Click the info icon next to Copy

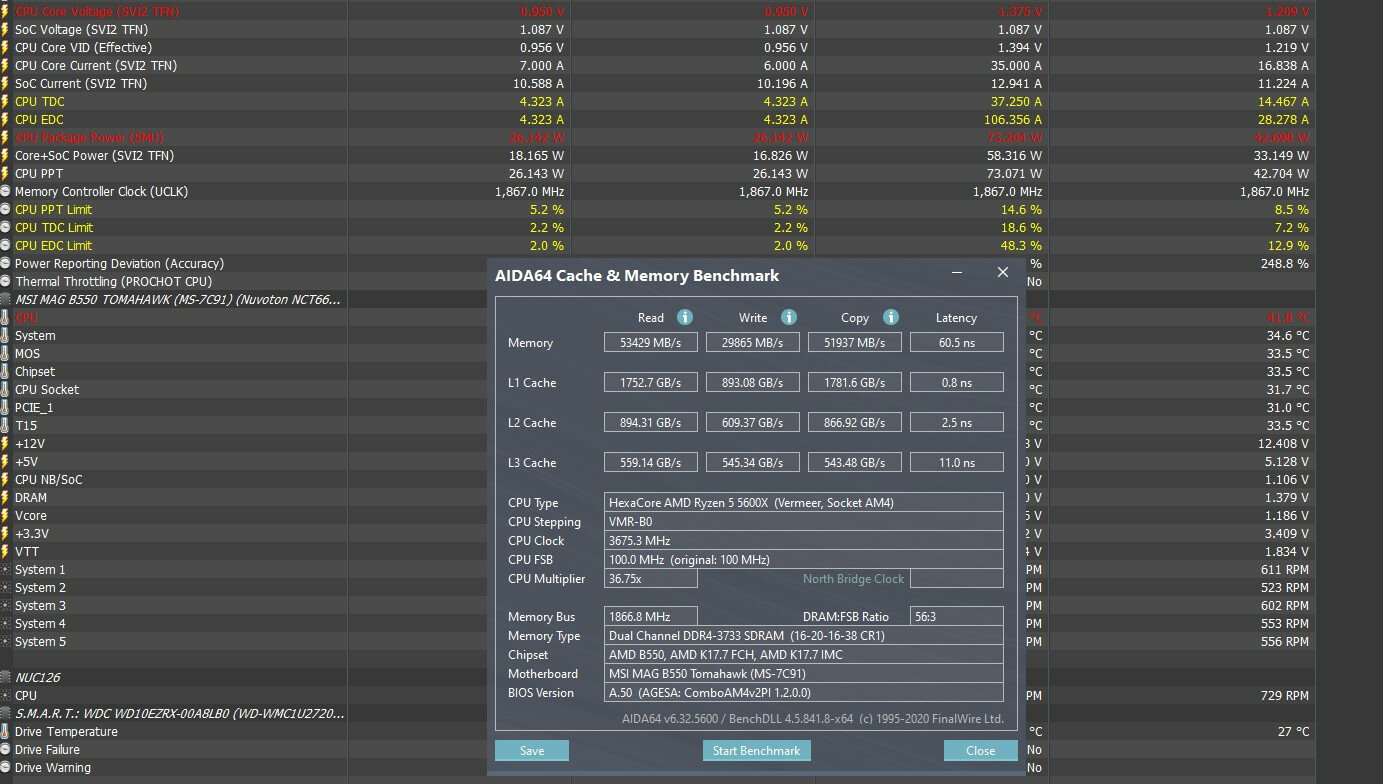click(891, 317)
